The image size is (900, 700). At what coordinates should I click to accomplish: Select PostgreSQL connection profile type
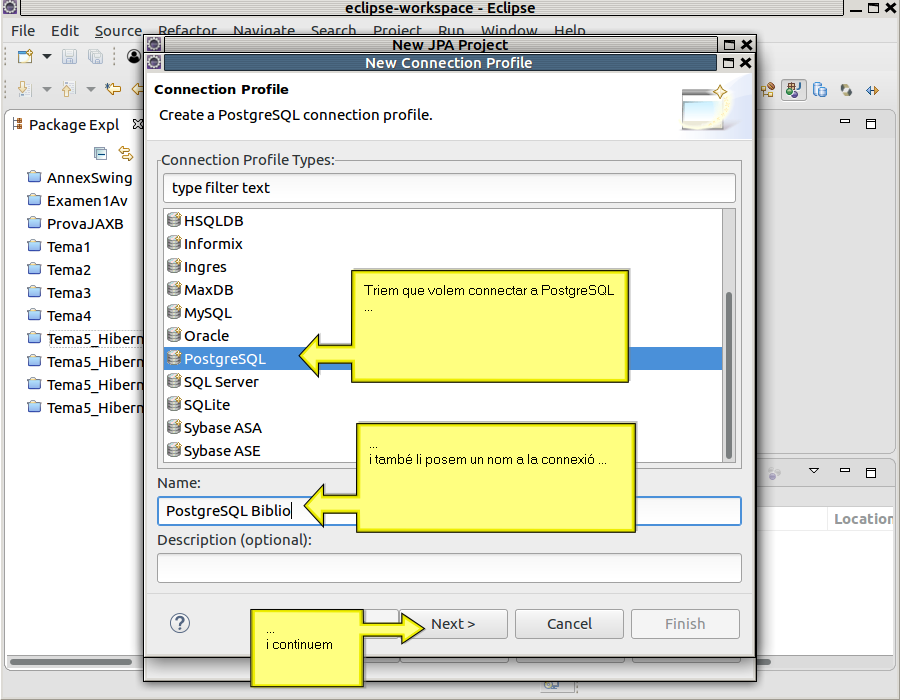(443, 359)
